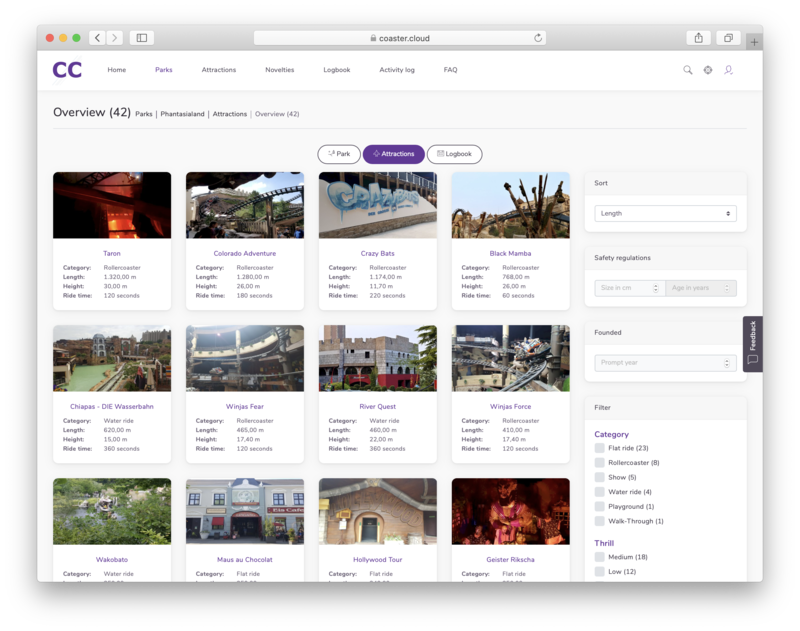Screen dimensions: 800x631
Task: Open the Colorado Adventure link
Action: [245, 254]
